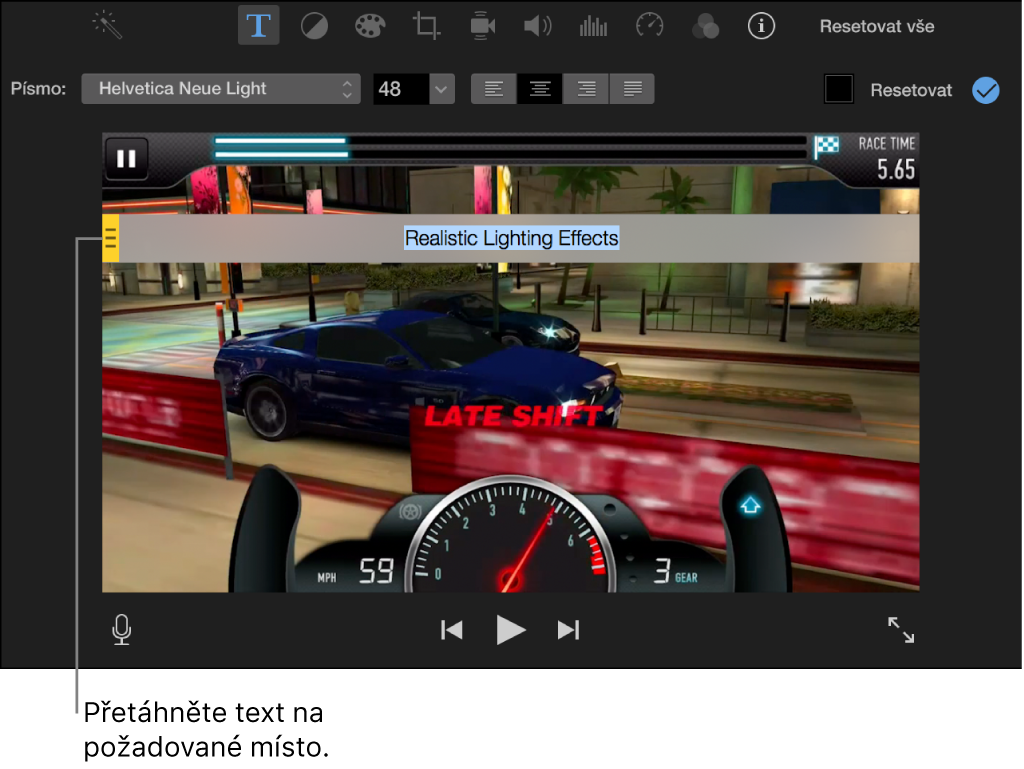Open the Helvetica Neue Light font dropdown
1024x769 pixels.
click(x=221, y=89)
